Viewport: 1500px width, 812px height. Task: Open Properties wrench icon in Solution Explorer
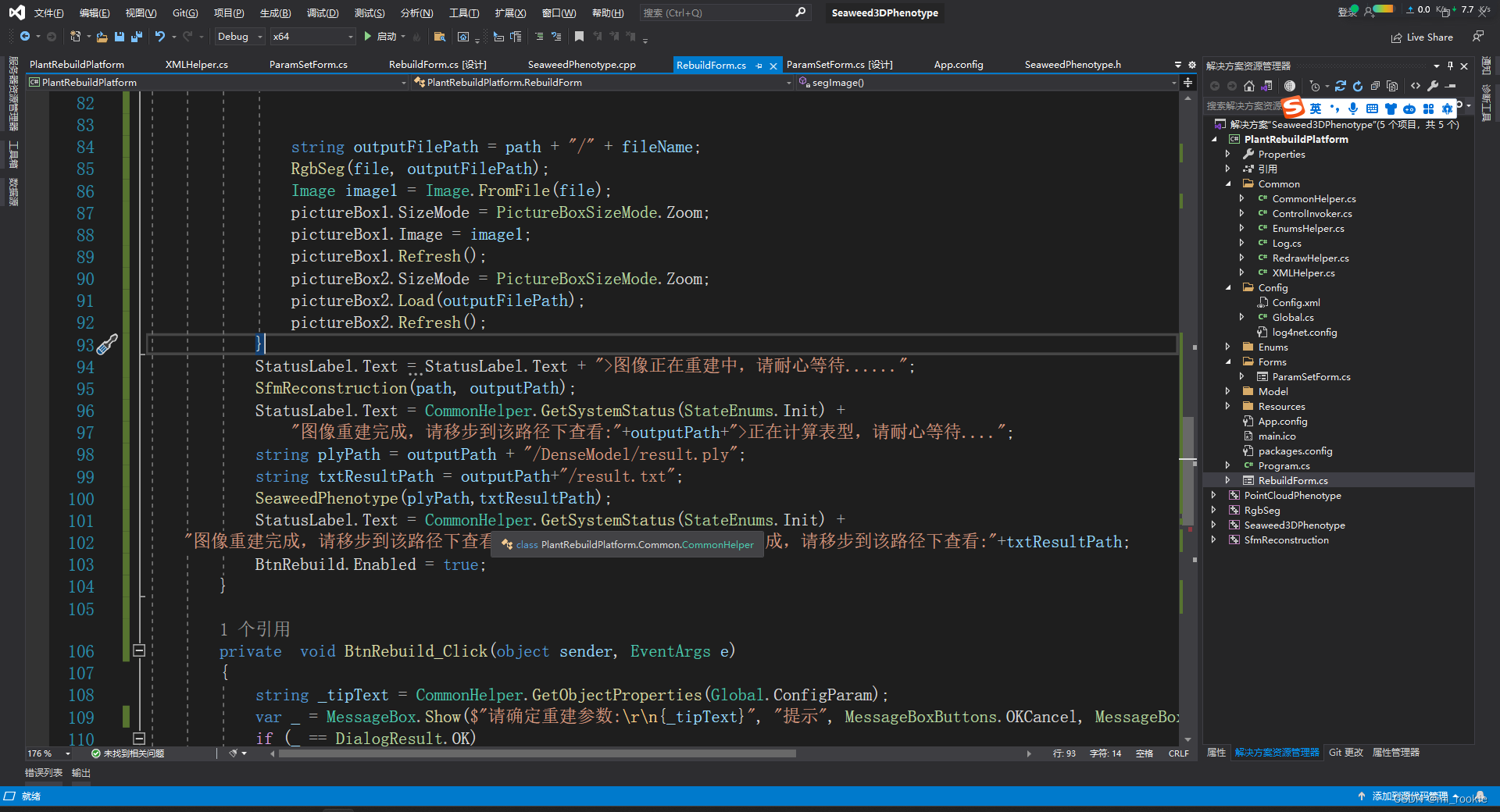pos(1433,86)
